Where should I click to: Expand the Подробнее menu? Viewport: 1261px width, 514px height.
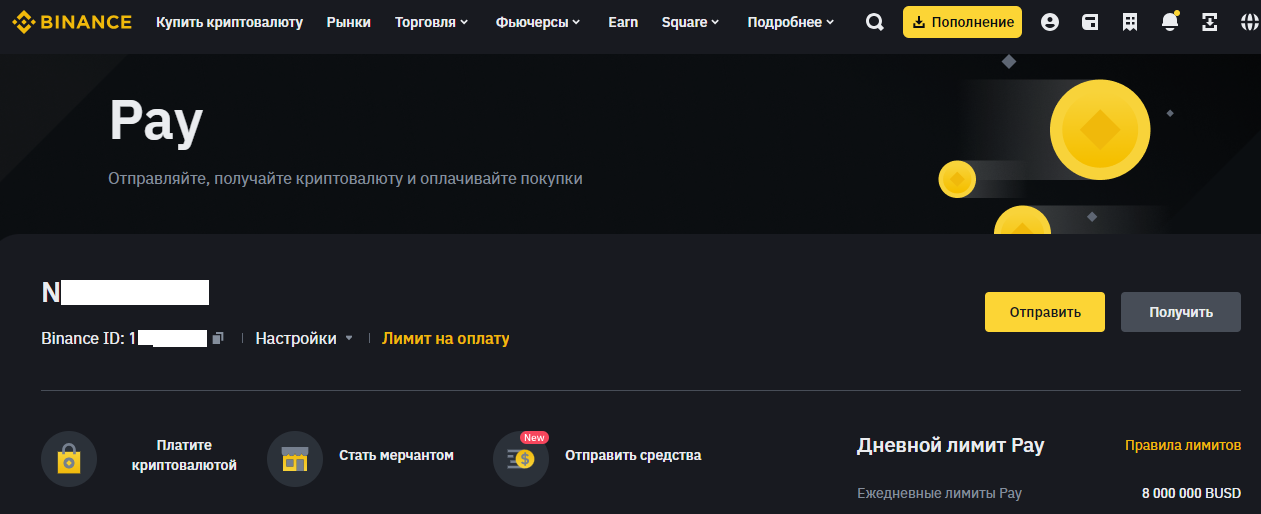790,22
